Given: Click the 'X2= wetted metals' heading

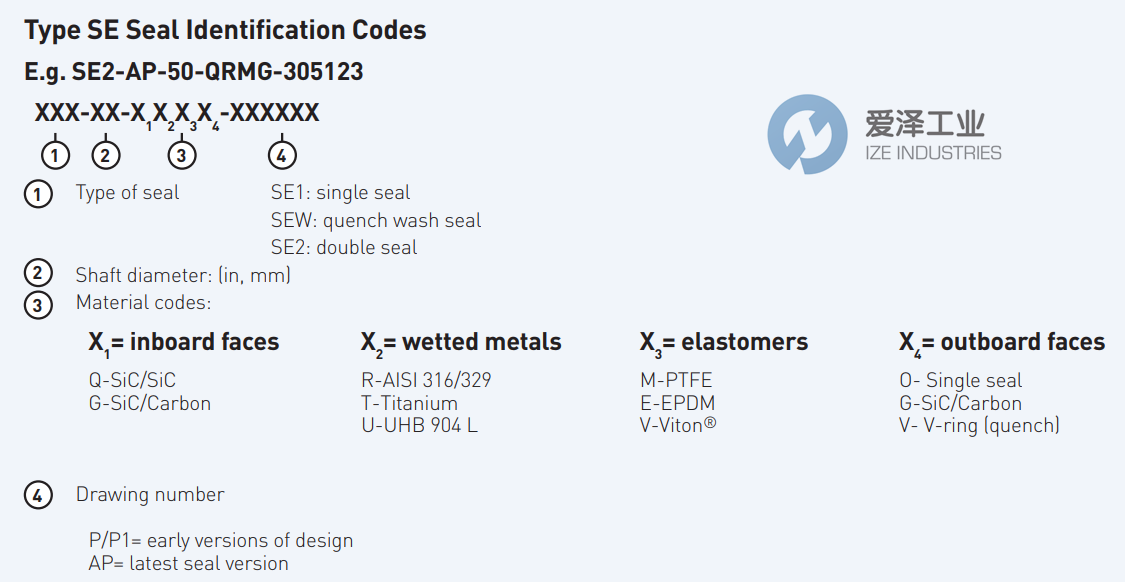Looking at the screenshot, I should tap(461, 343).
